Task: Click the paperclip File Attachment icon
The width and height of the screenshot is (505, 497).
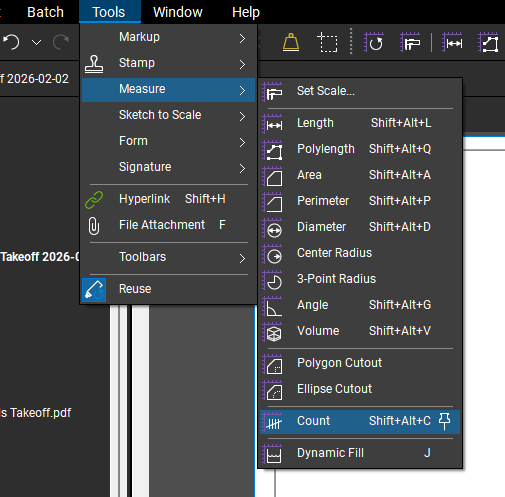Action: pyautogui.click(x=94, y=226)
